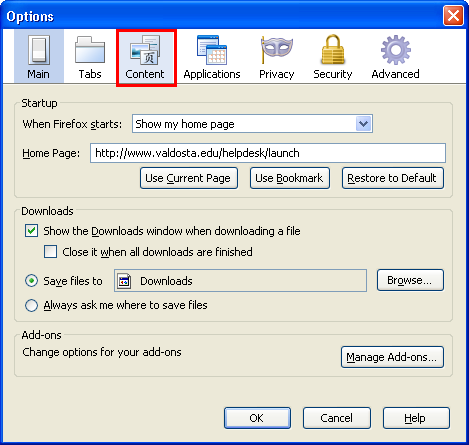Viewport: 469px width, 445px height.
Task: Click the Use Current Page button
Action: 189,178
